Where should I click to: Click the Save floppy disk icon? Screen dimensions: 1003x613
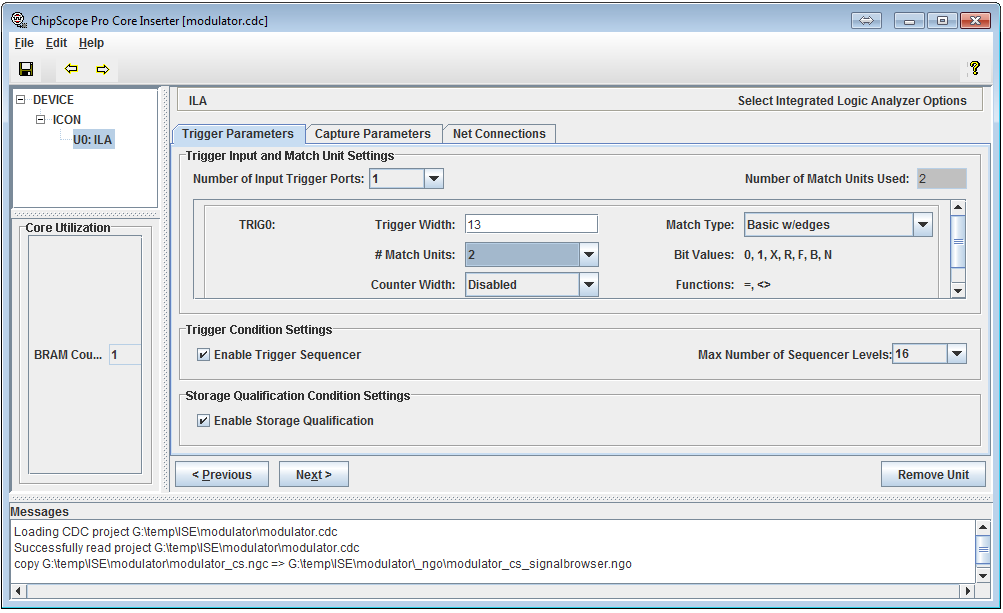coord(26,69)
